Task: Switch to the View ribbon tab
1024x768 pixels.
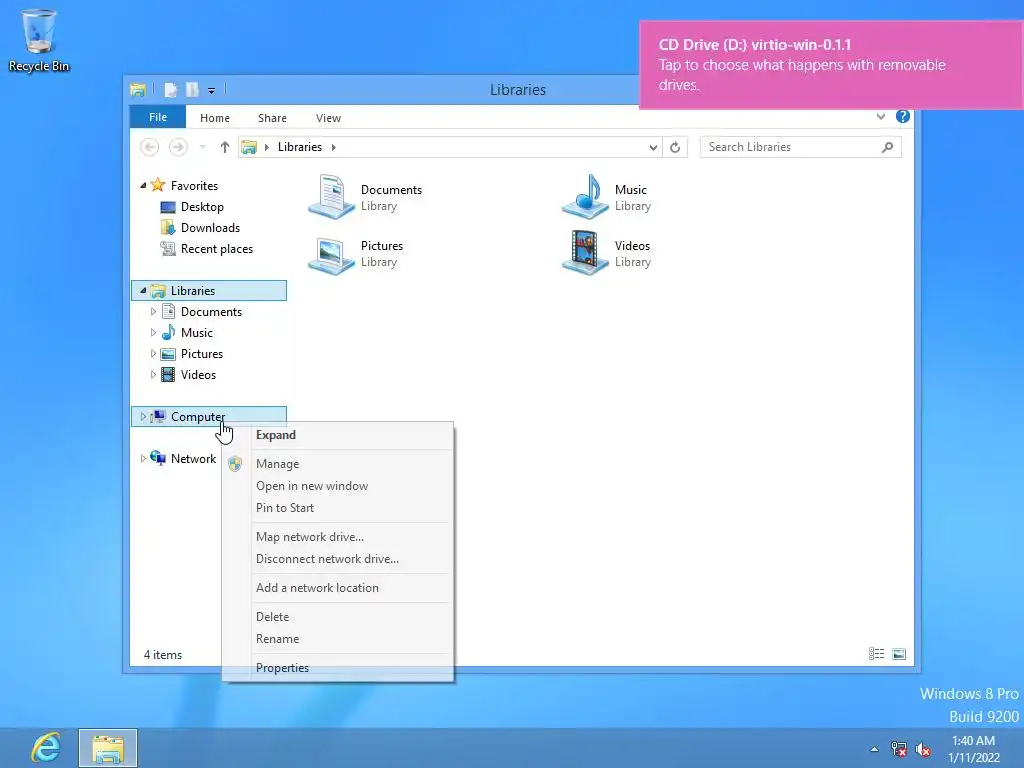Action: 328,118
